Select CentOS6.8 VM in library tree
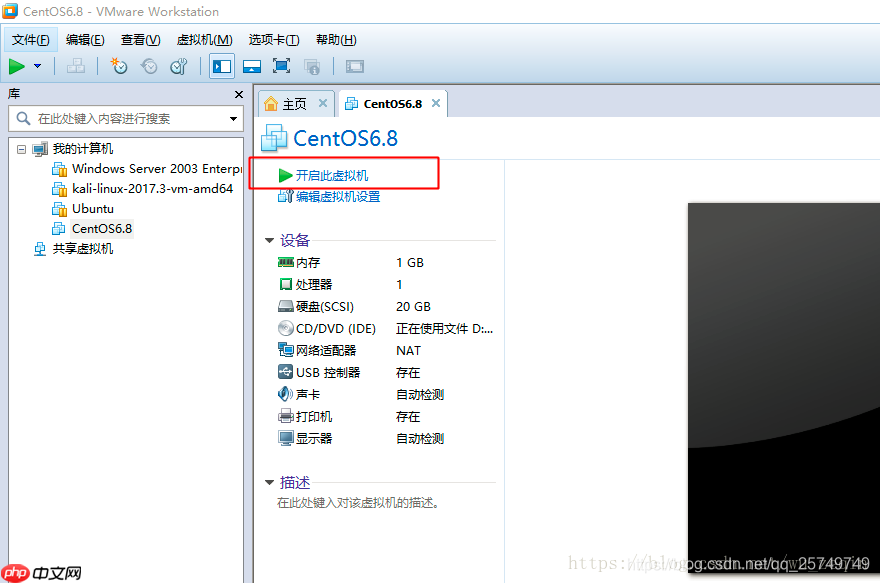 click(92, 229)
